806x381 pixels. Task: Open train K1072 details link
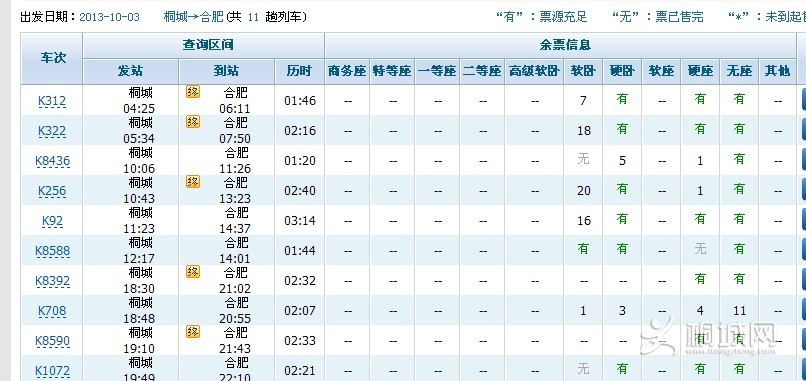[52, 371]
